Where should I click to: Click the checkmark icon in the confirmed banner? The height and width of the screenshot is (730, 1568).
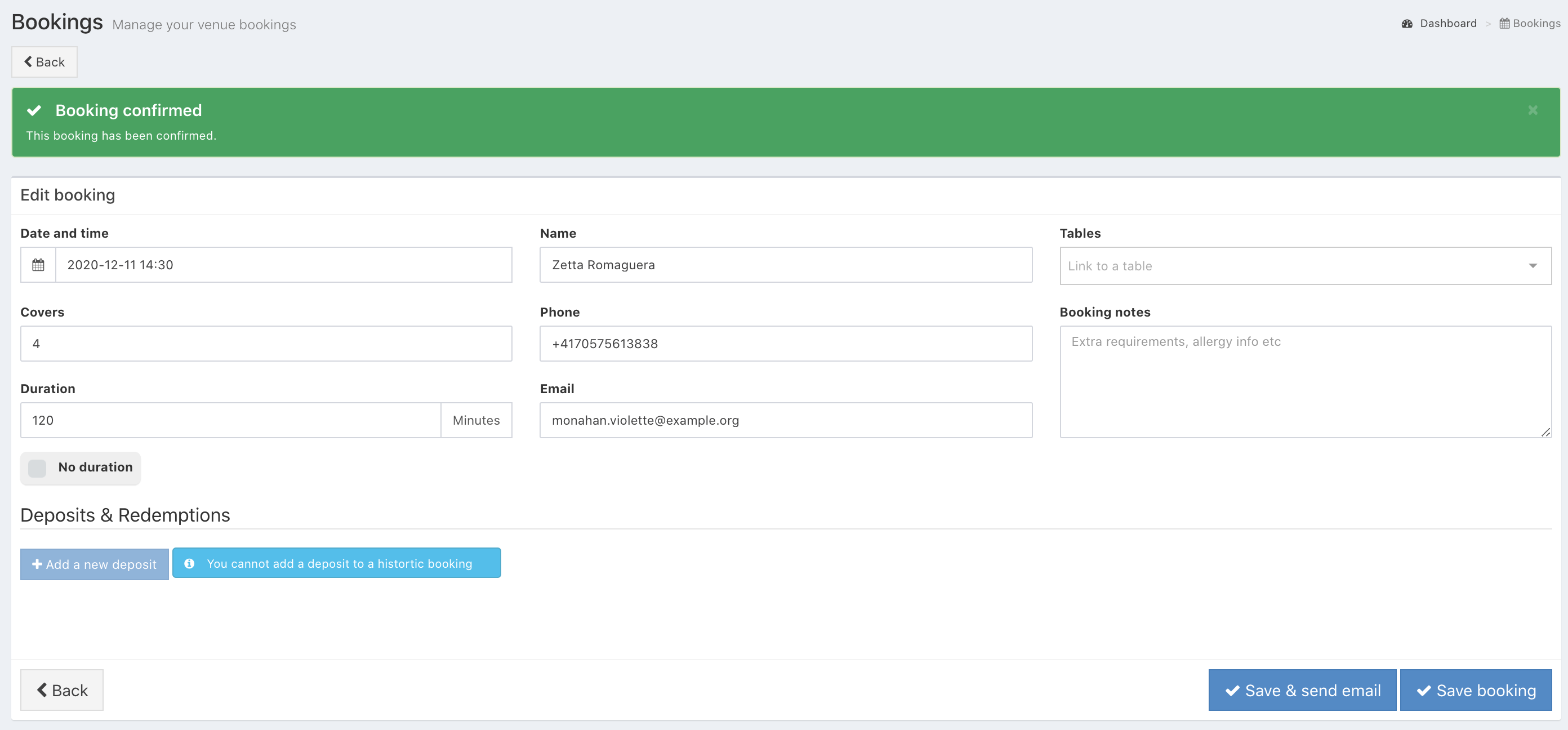pyautogui.click(x=34, y=110)
